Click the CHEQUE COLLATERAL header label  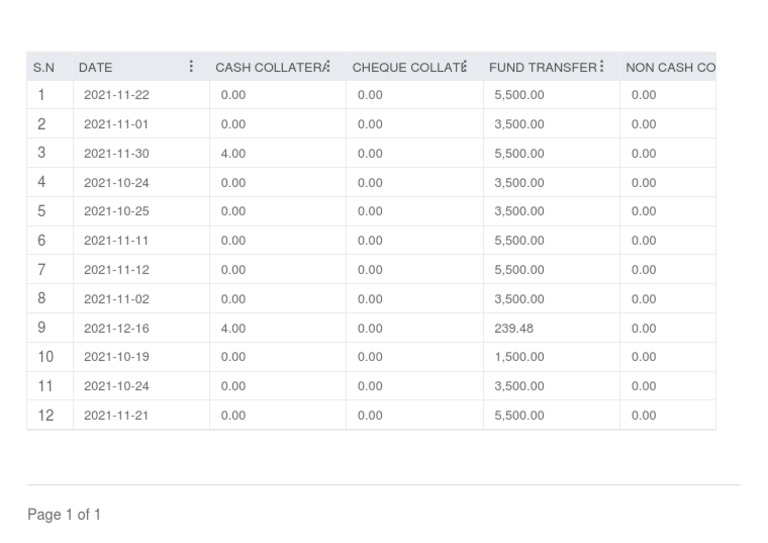(x=405, y=67)
